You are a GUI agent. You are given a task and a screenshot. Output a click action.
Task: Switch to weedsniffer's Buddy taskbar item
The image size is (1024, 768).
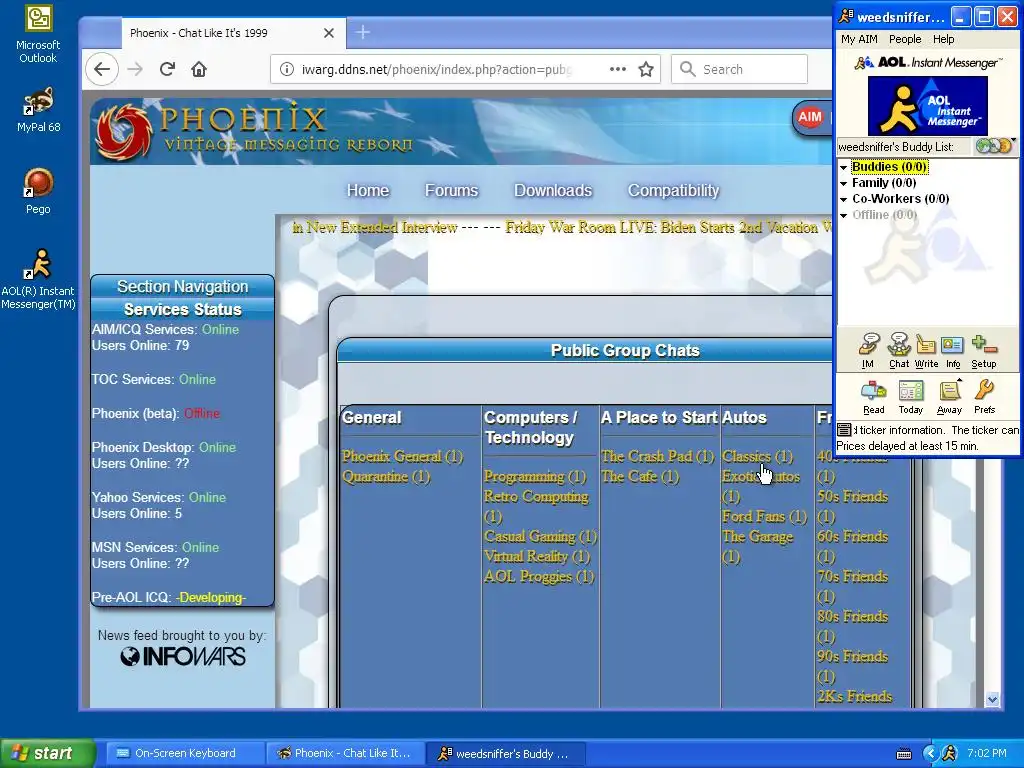point(505,753)
